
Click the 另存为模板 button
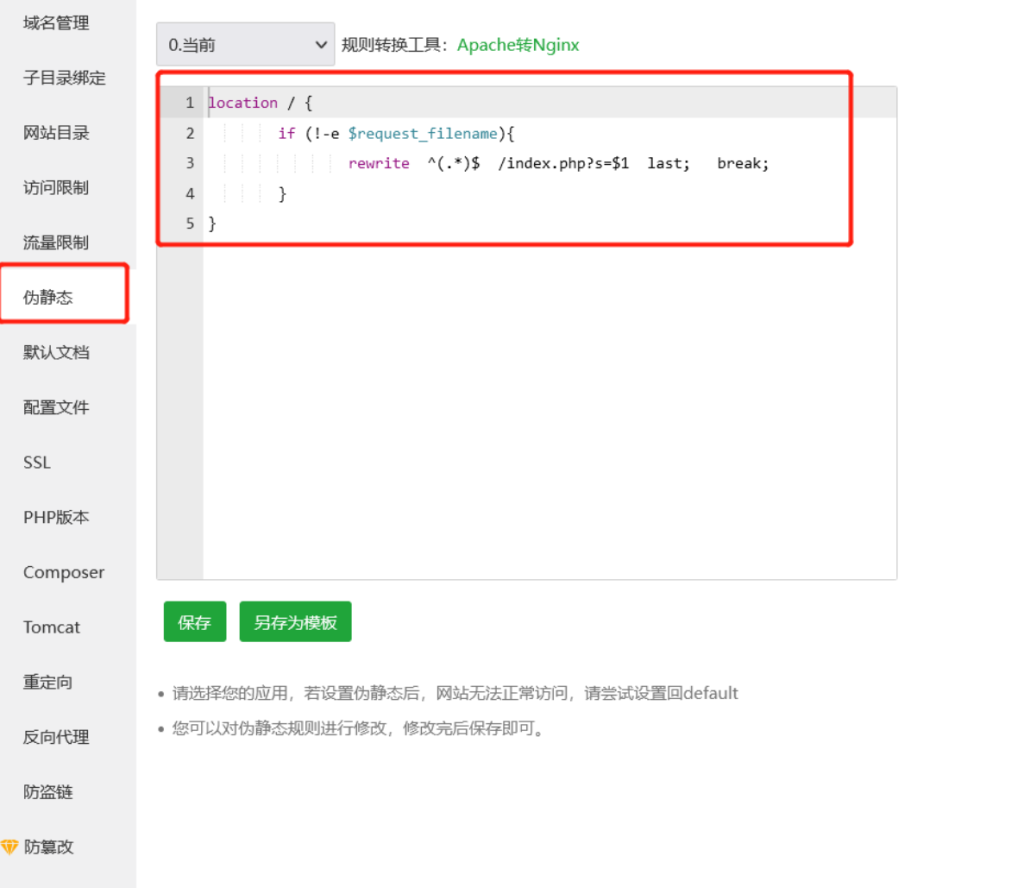pyautogui.click(x=295, y=621)
